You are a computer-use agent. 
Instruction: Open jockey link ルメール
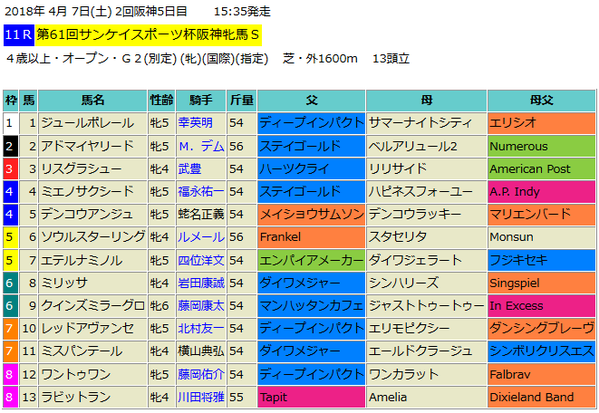tap(201, 237)
